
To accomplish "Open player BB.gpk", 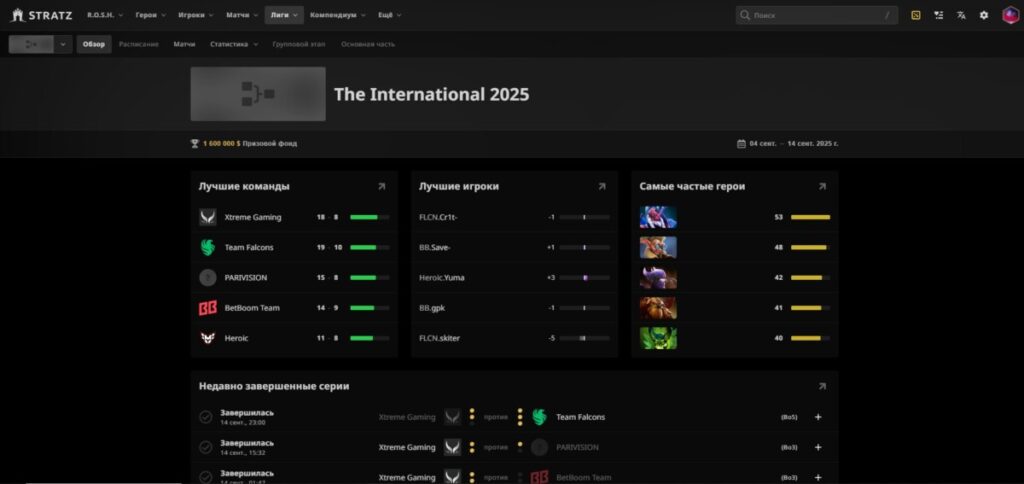I will (432, 308).
